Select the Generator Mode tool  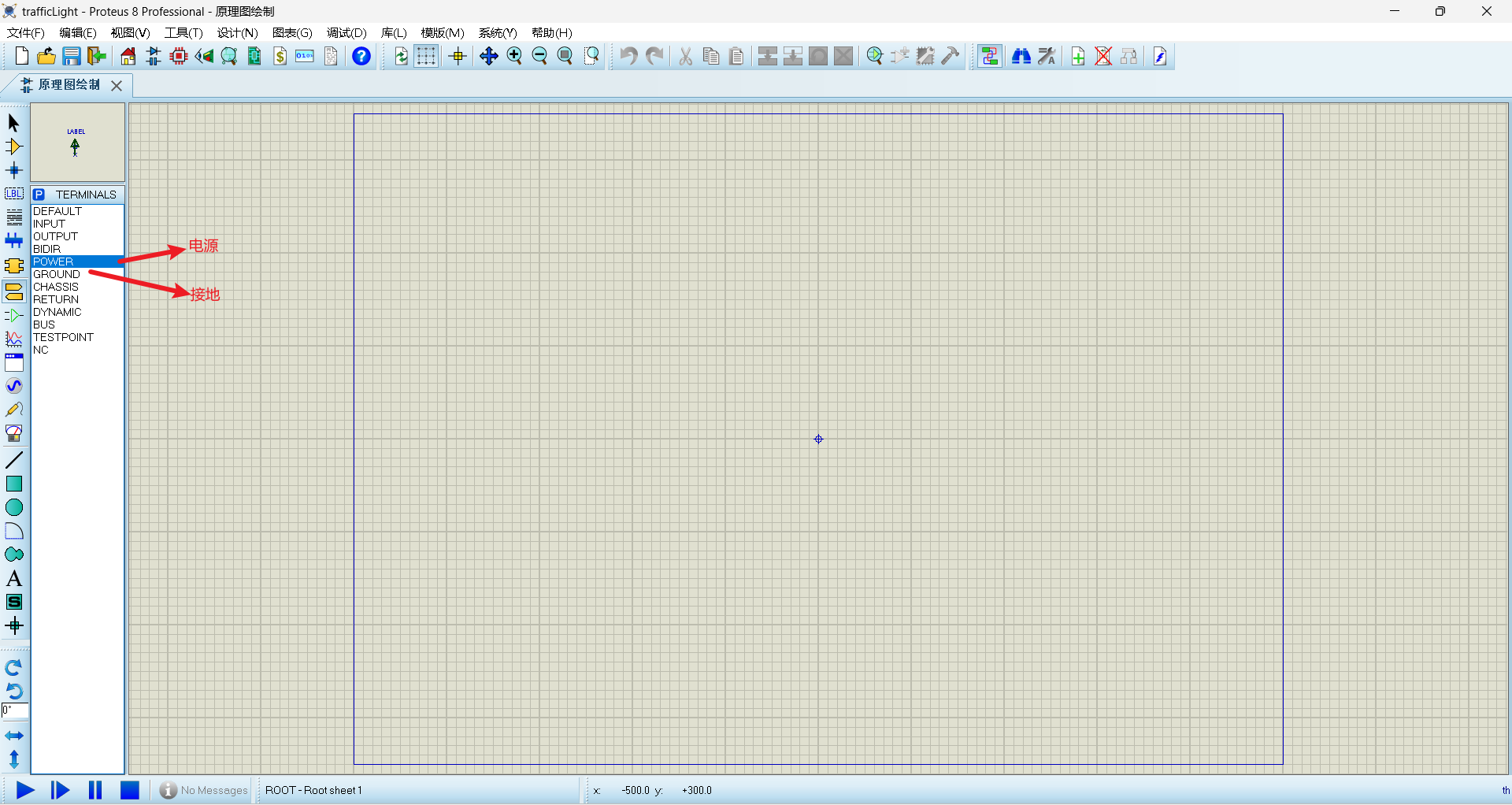coord(13,386)
